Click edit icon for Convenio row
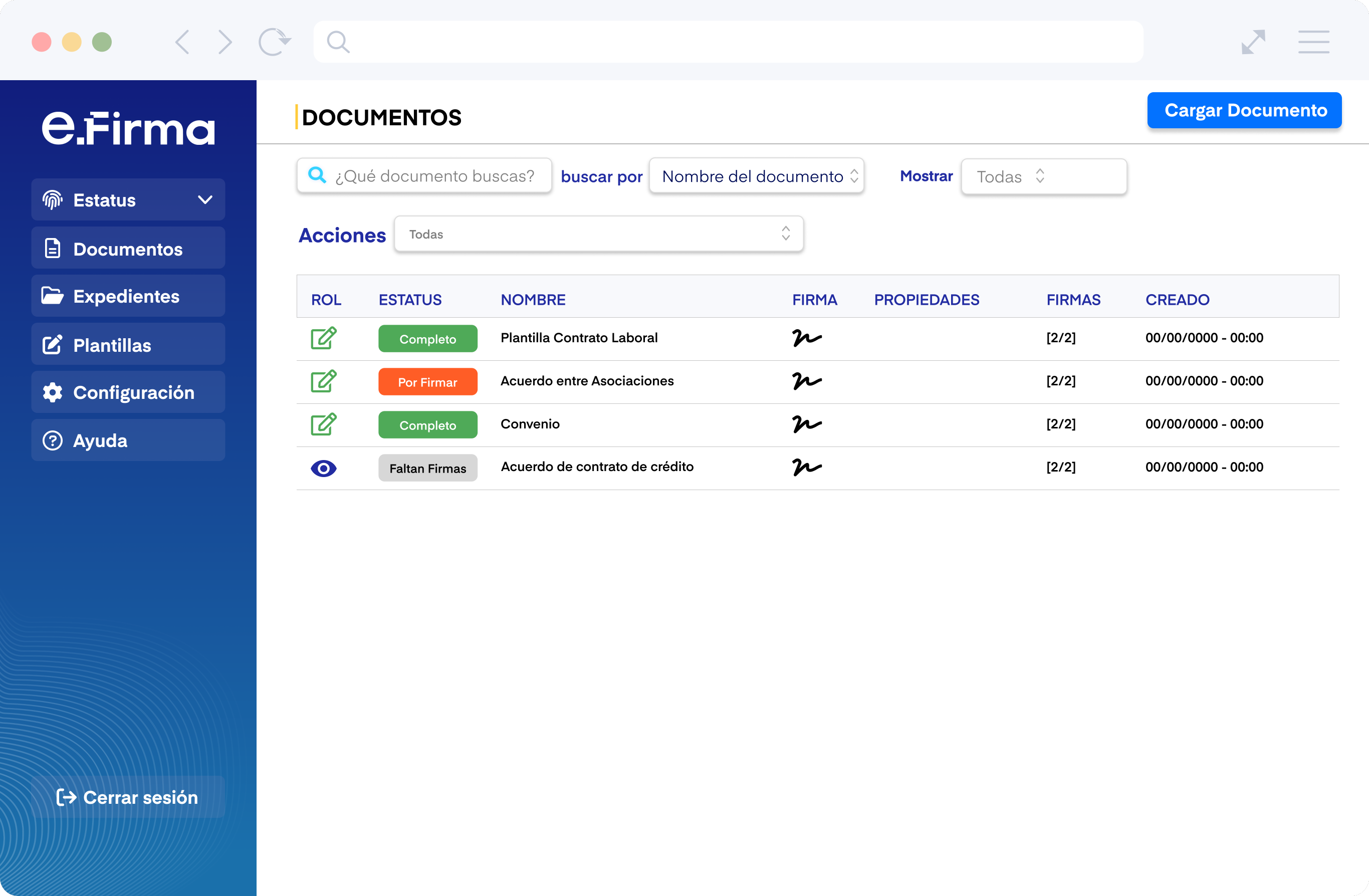The height and width of the screenshot is (896, 1369). [x=323, y=424]
